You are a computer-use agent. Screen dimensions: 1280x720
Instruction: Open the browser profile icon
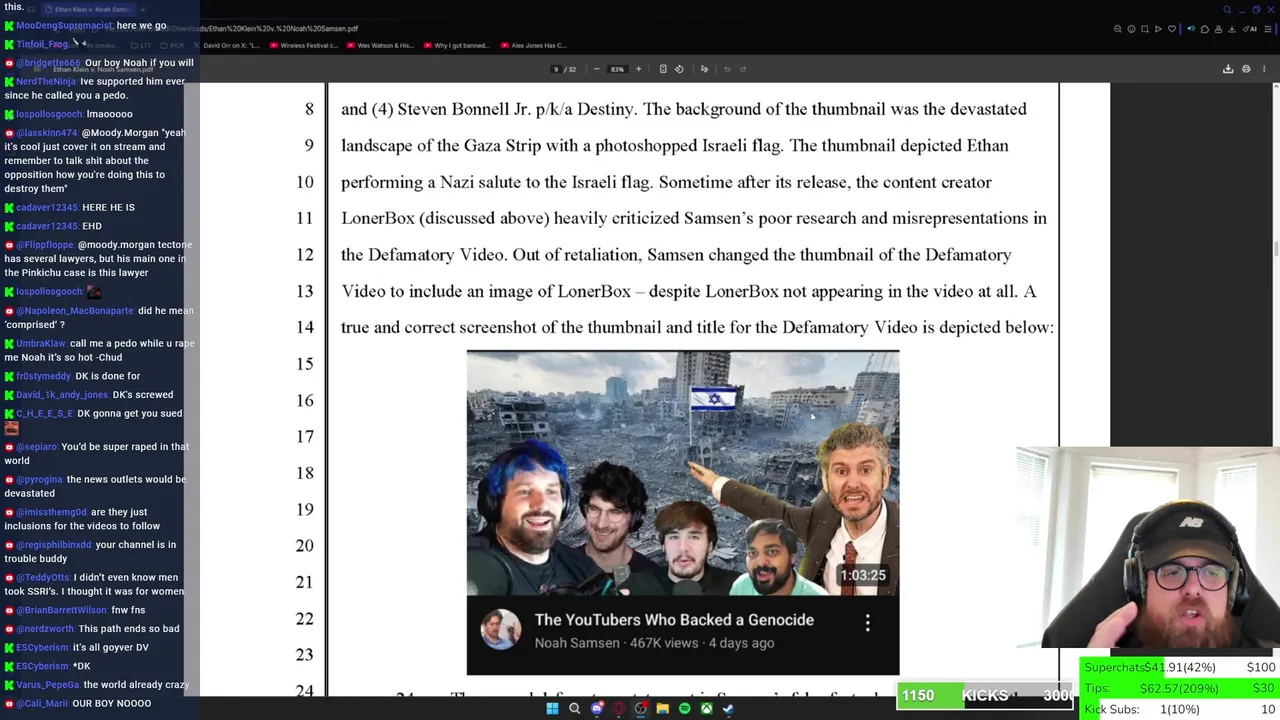point(1218,29)
